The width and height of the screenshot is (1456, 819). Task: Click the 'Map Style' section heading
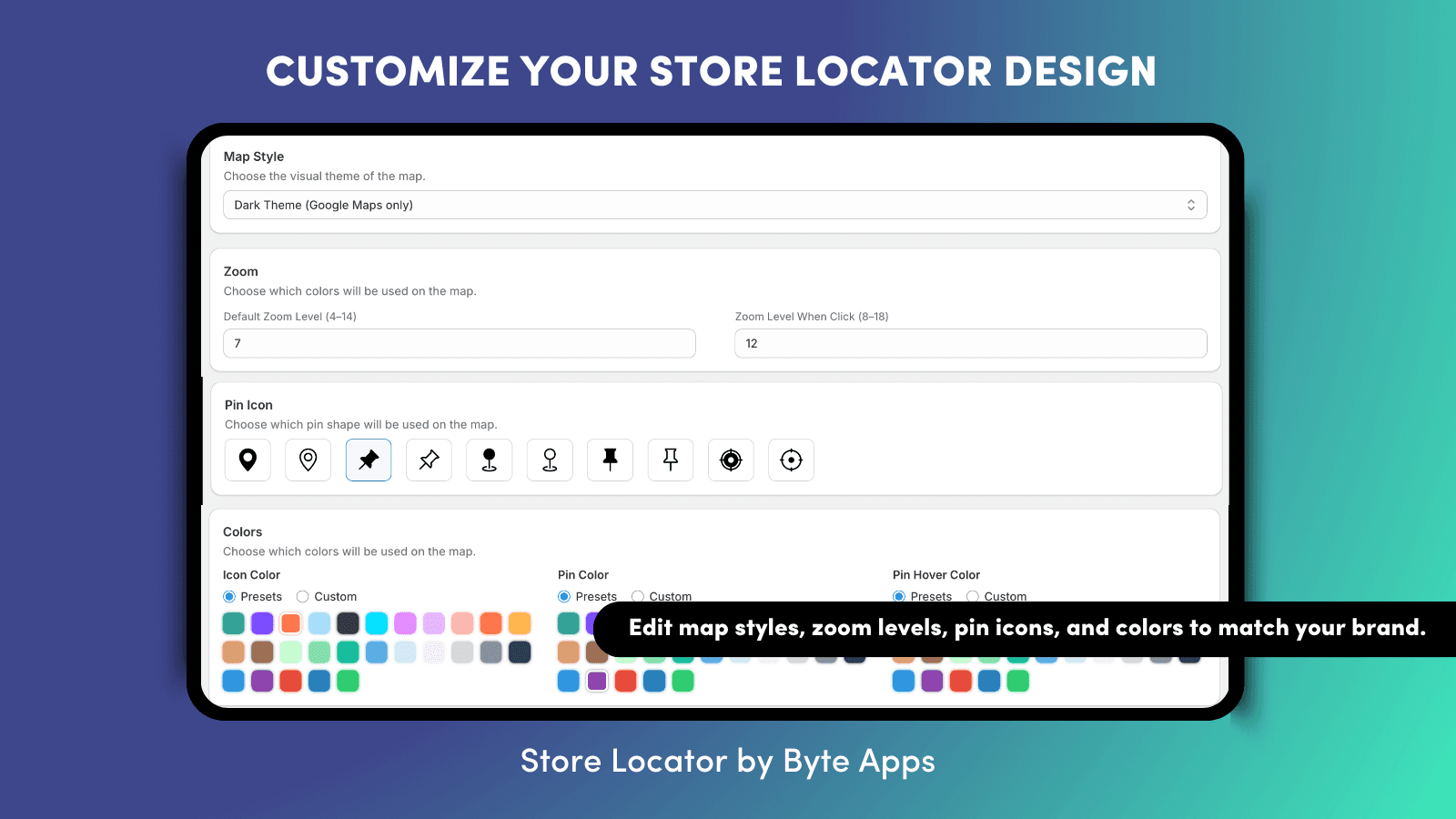coord(254,157)
